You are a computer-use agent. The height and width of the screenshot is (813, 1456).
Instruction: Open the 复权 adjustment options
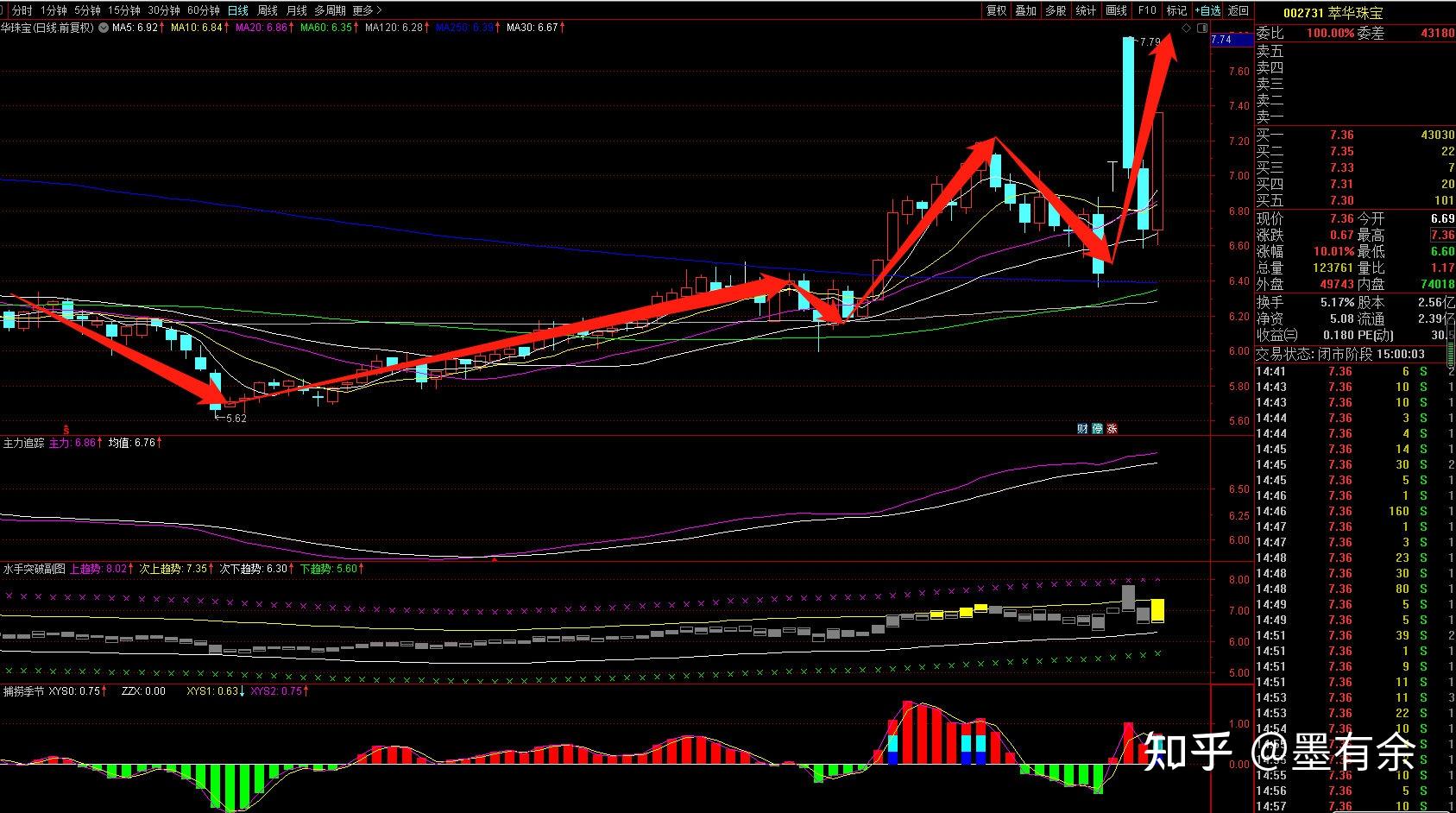tap(996, 10)
